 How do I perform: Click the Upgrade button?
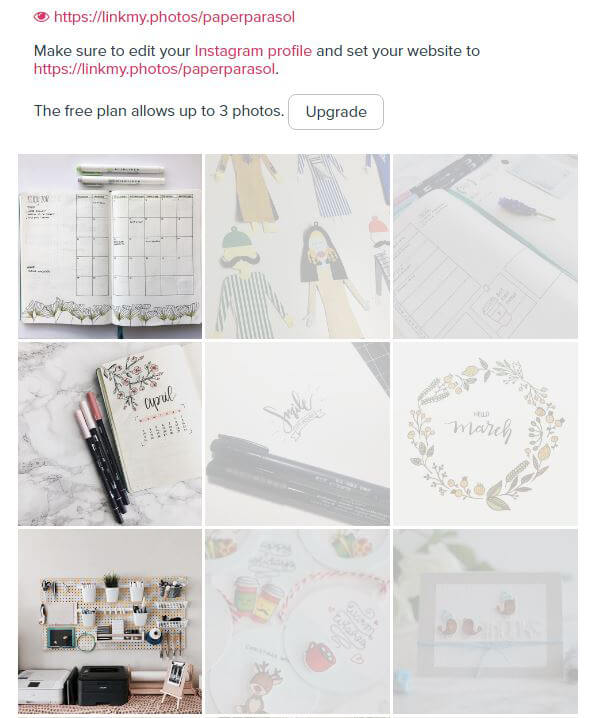[336, 112]
